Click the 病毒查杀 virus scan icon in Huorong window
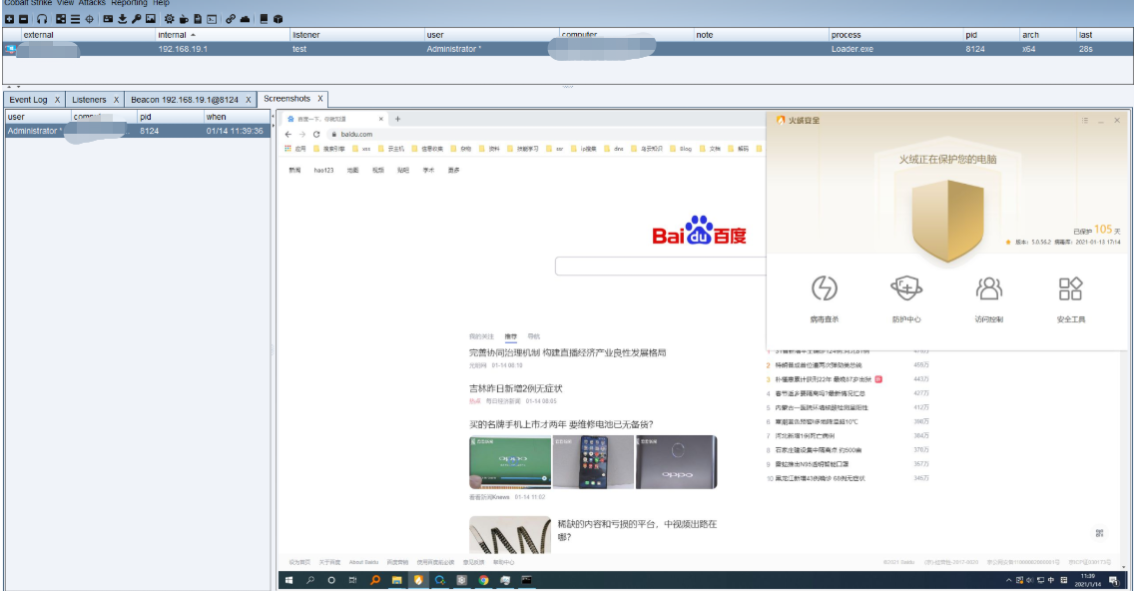The width and height of the screenshot is (1140, 591). (x=824, y=289)
